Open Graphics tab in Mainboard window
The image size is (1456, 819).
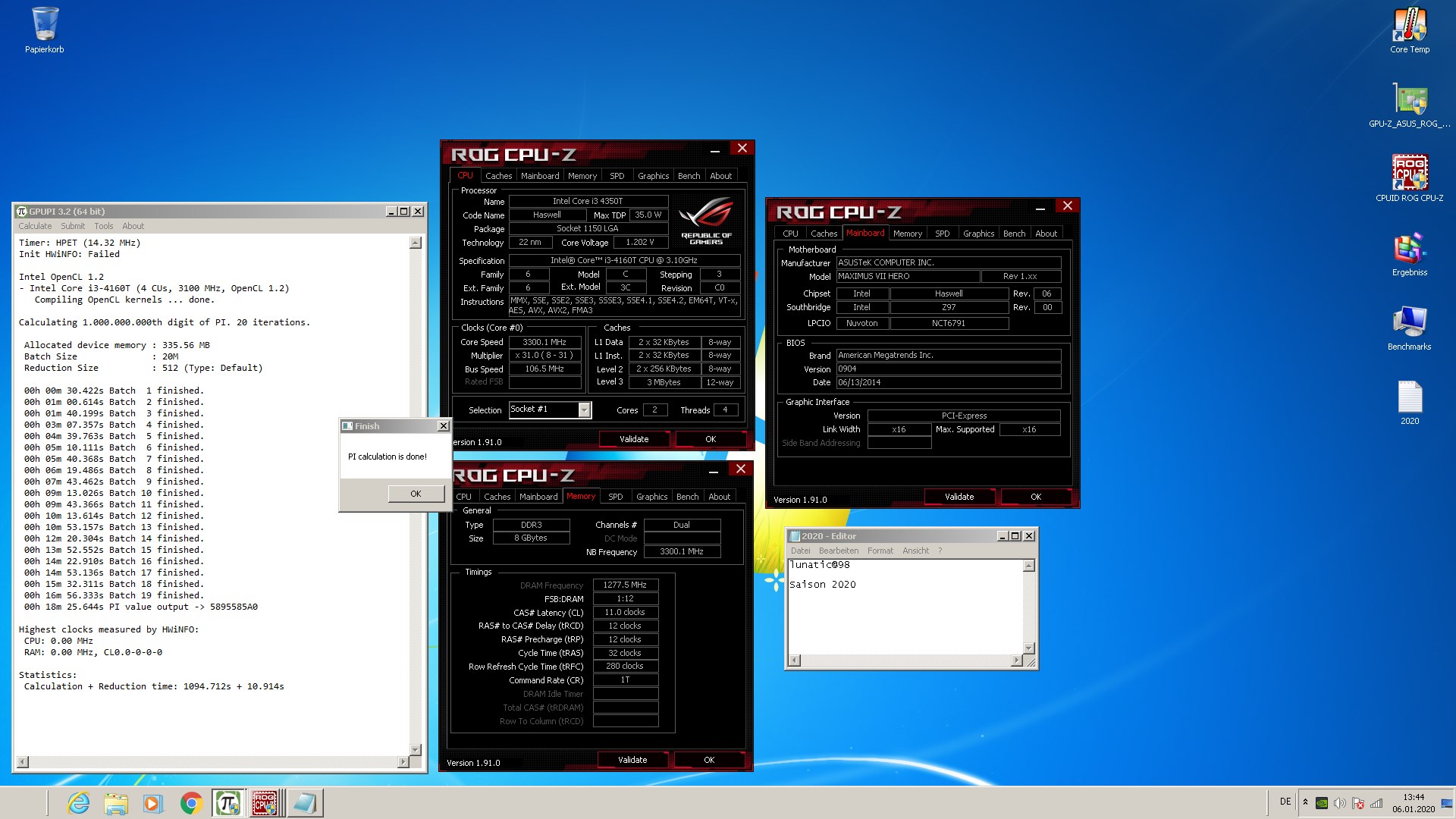pos(978,234)
